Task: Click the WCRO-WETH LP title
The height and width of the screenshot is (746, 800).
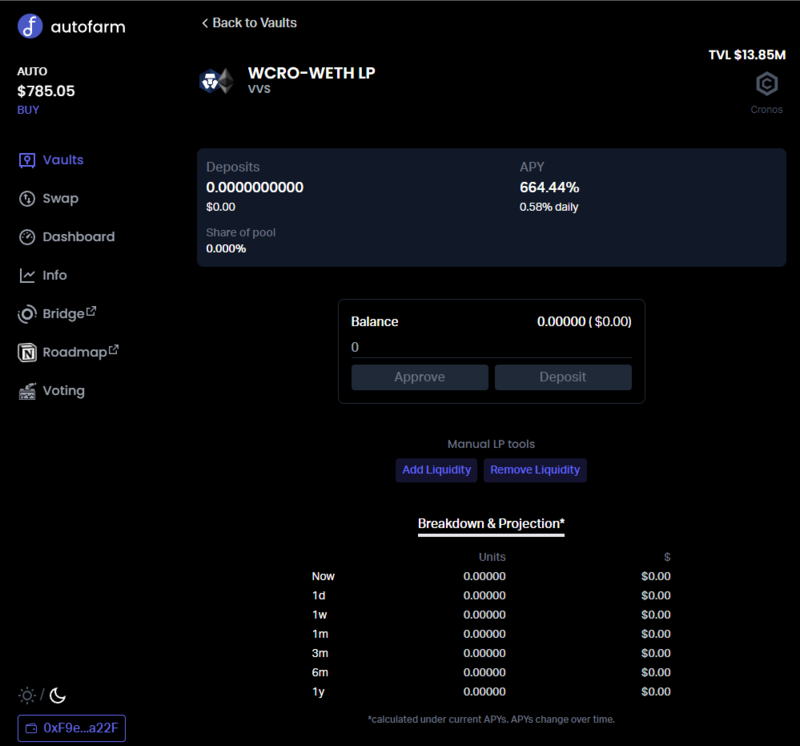Action: coord(311,73)
